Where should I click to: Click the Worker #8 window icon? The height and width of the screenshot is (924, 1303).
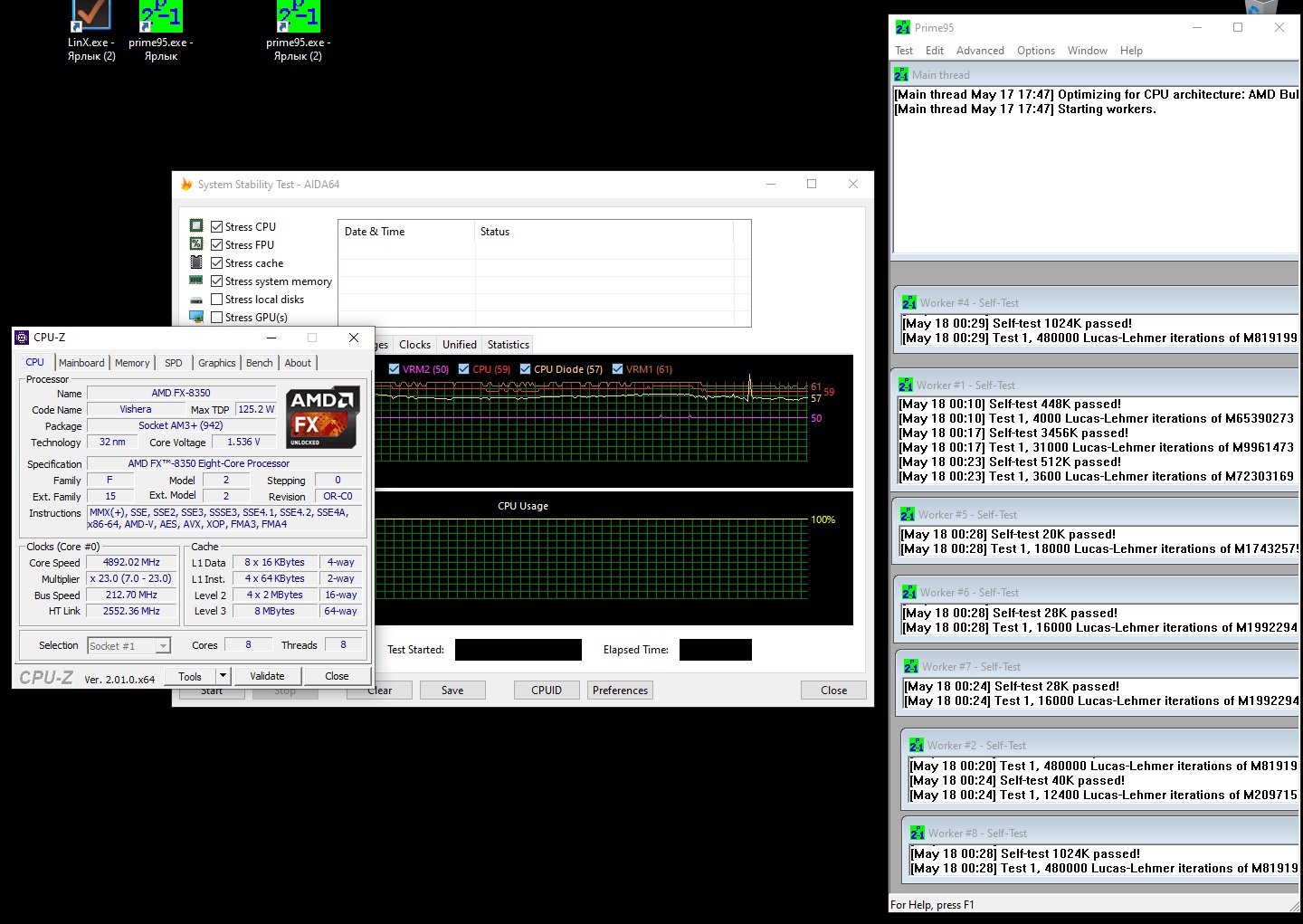(918, 833)
